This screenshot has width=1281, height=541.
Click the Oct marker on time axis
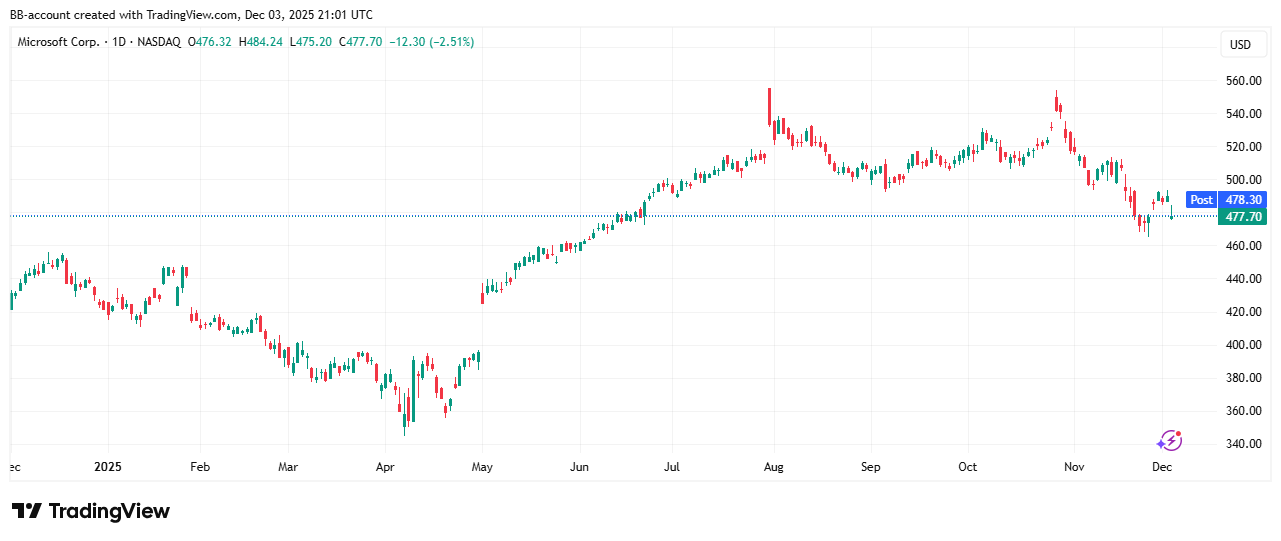point(967,467)
